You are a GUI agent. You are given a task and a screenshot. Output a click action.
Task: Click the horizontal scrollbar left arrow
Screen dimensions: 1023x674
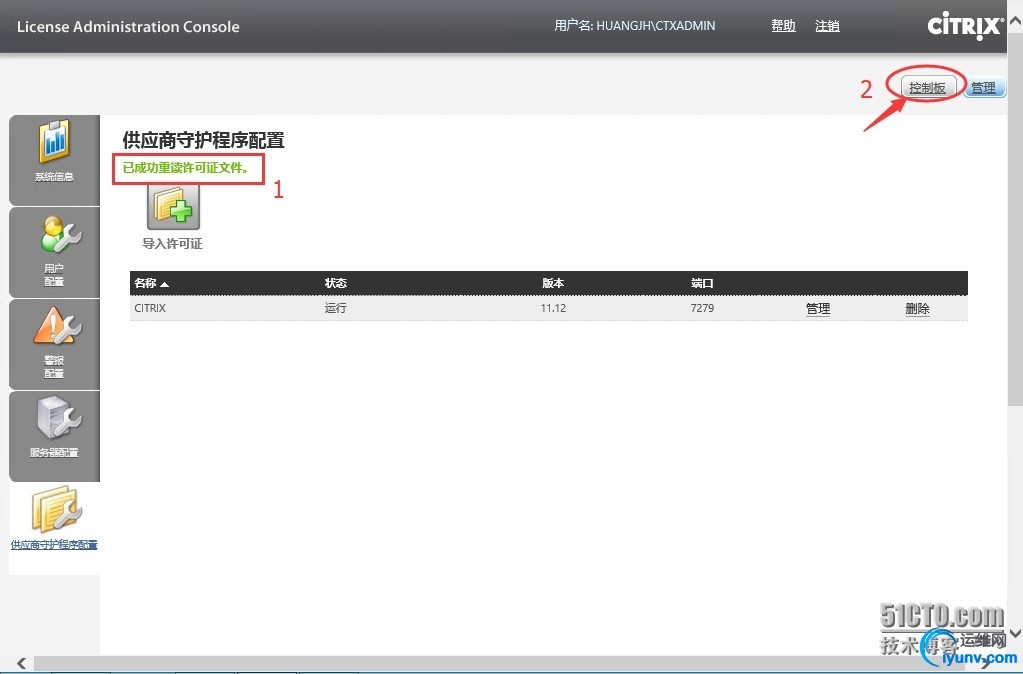pyautogui.click(x=22, y=664)
